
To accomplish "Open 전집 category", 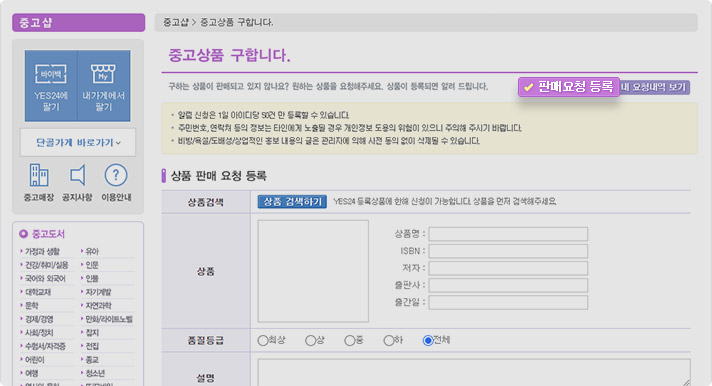I will pos(92,346).
